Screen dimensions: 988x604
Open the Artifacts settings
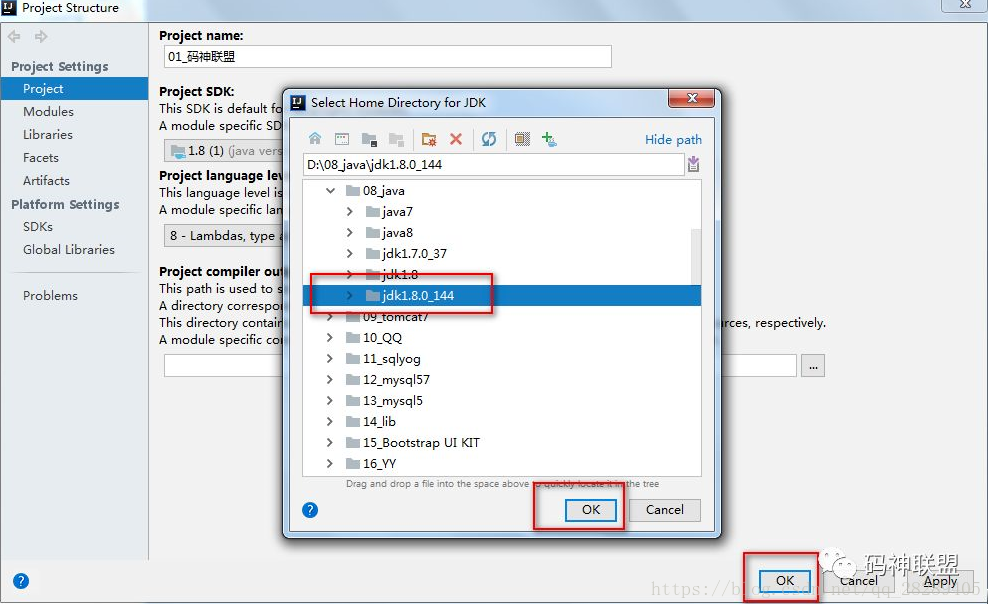point(47,180)
